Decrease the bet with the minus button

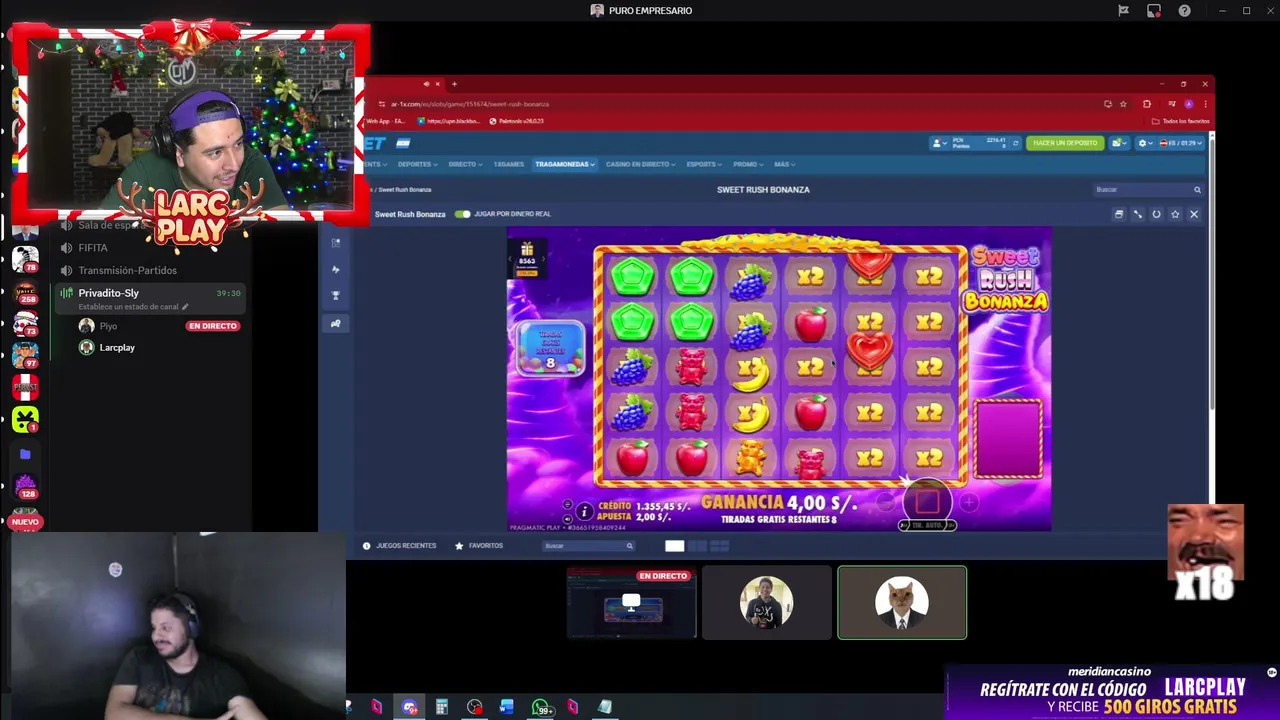tap(886, 503)
